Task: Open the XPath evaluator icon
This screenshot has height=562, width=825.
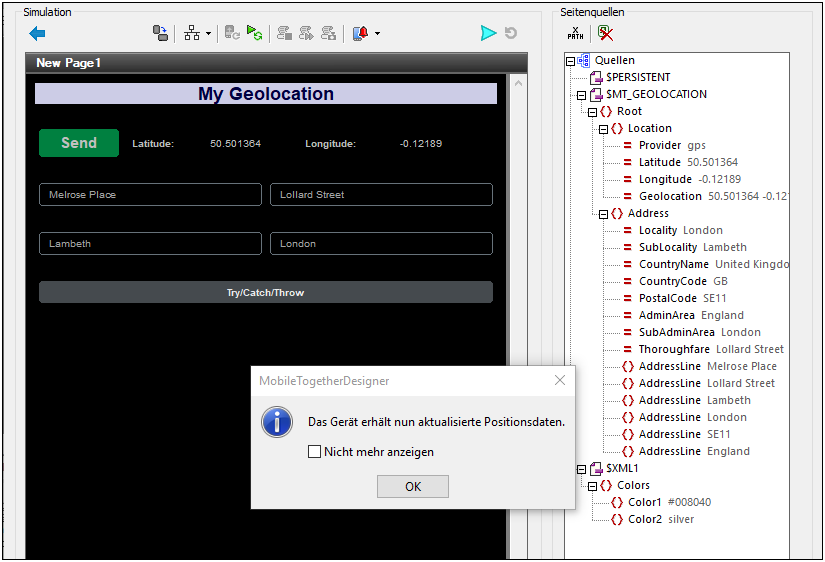Action: tap(576, 33)
